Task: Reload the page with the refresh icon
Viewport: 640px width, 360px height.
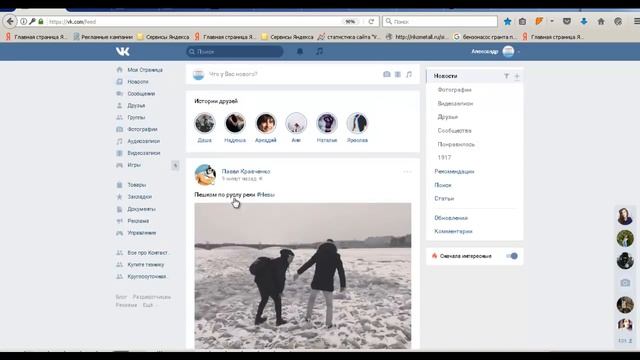Action: (371, 22)
